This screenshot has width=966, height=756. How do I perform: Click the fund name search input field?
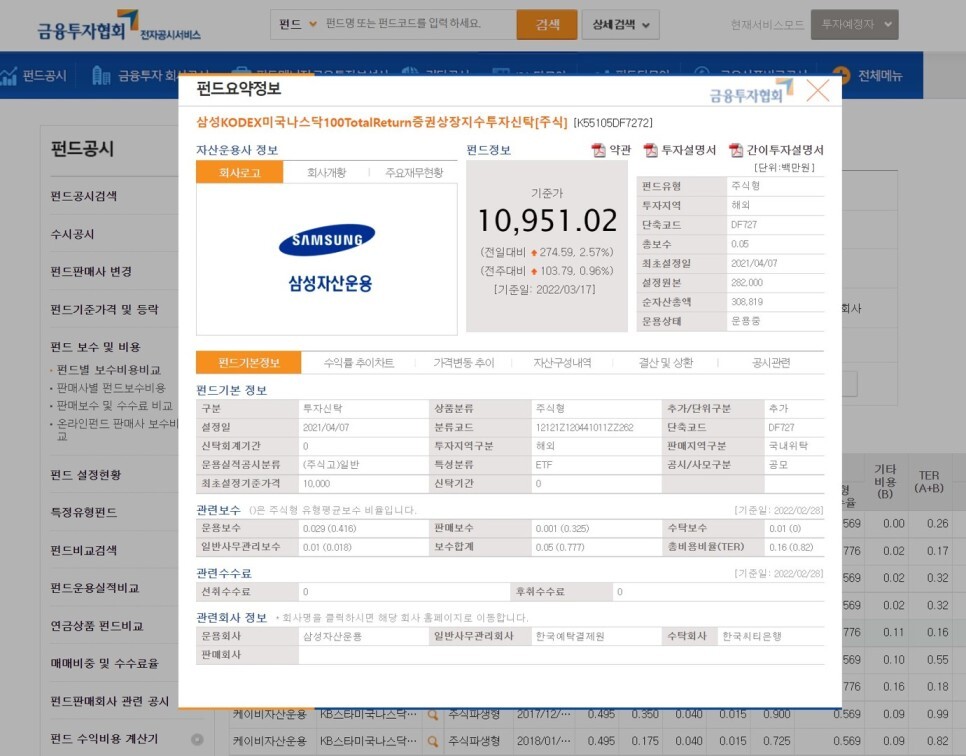click(418, 24)
